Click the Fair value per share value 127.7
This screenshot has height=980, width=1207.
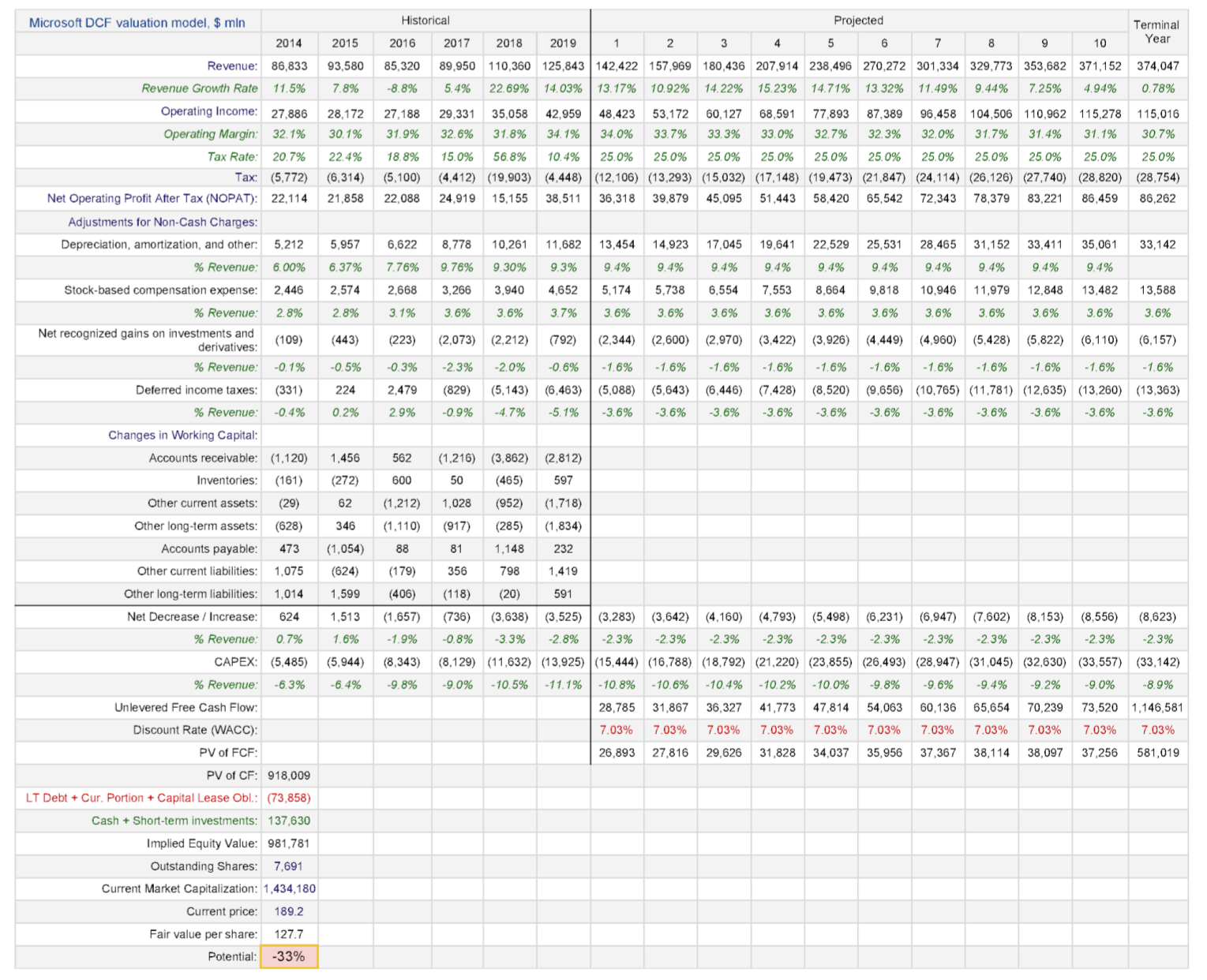tap(289, 933)
